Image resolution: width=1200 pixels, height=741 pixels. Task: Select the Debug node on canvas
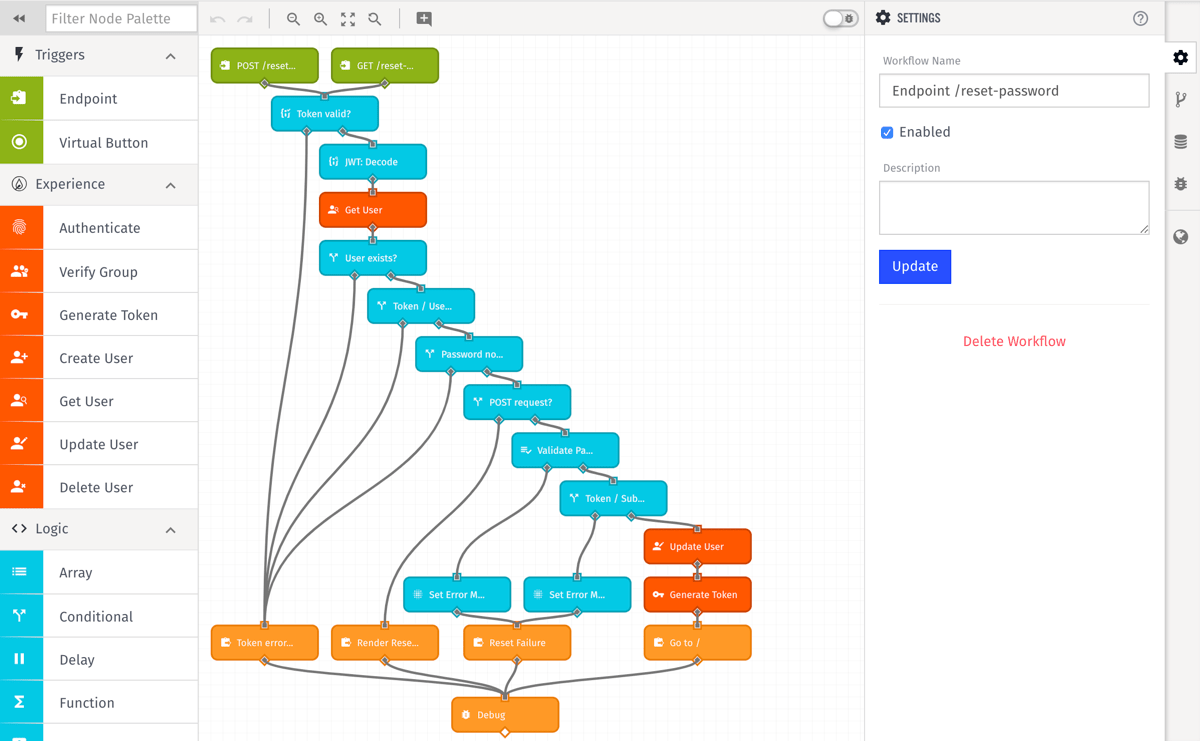pyautogui.click(x=505, y=715)
